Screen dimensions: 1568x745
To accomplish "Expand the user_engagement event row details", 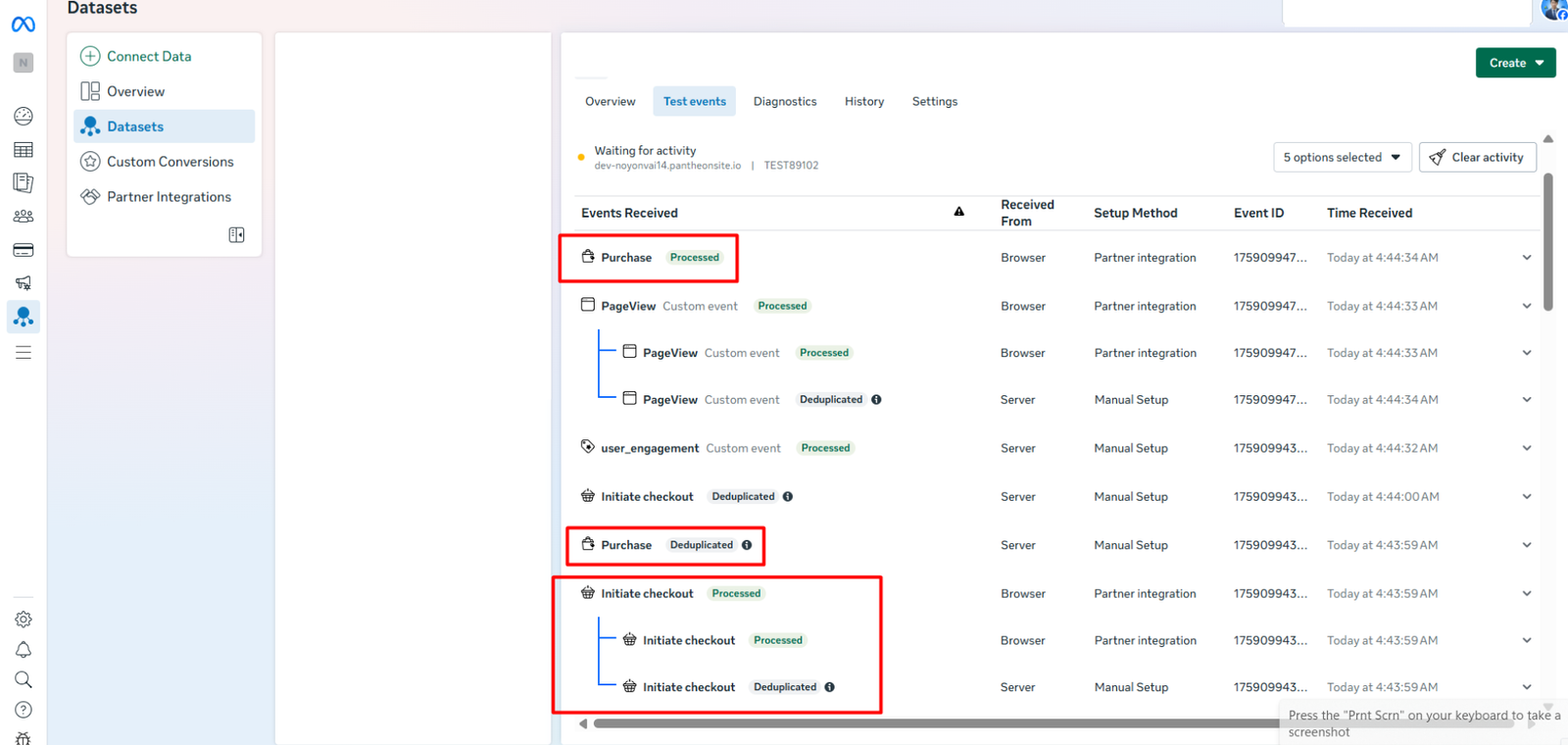I will (x=1526, y=448).
